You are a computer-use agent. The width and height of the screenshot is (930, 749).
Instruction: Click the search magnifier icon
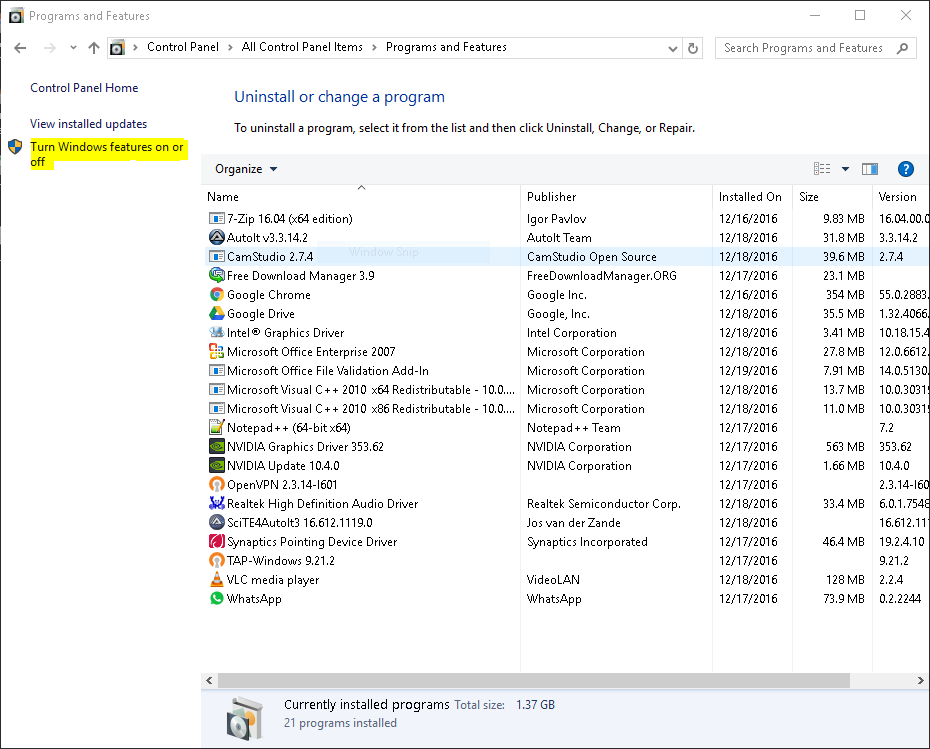902,48
